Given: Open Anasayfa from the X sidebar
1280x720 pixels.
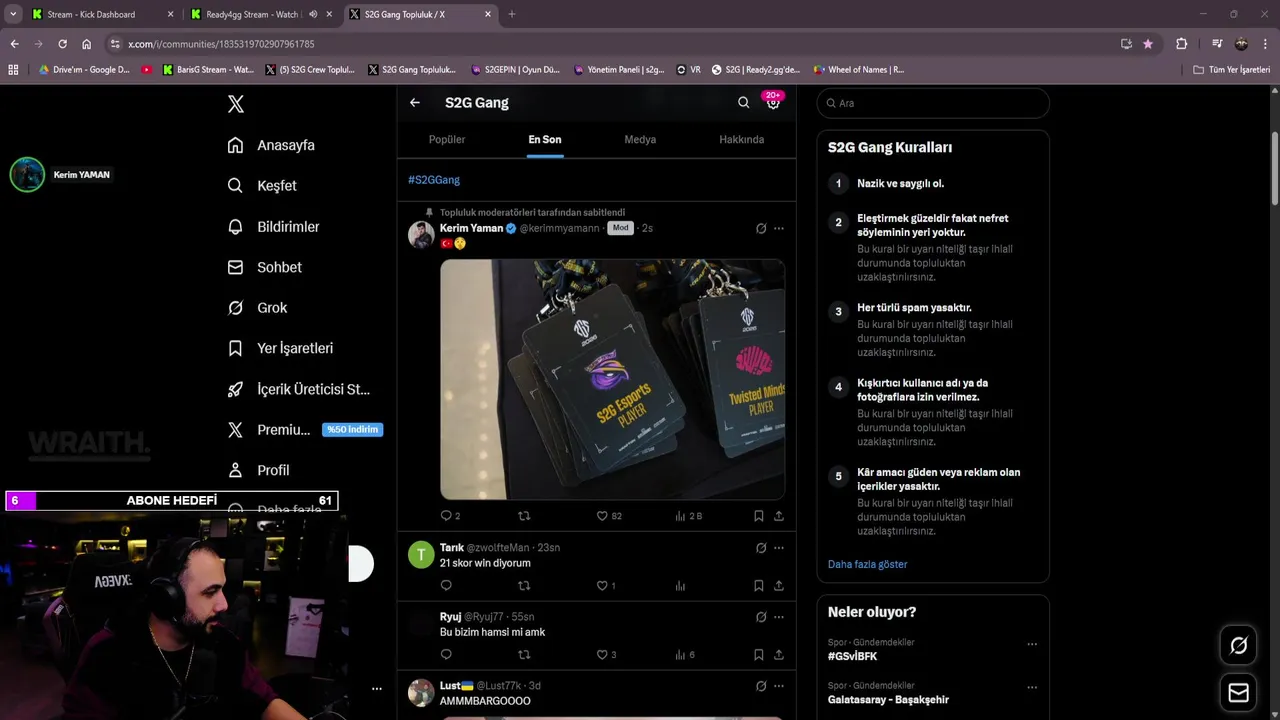Looking at the screenshot, I should pyautogui.click(x=271, y=145).
